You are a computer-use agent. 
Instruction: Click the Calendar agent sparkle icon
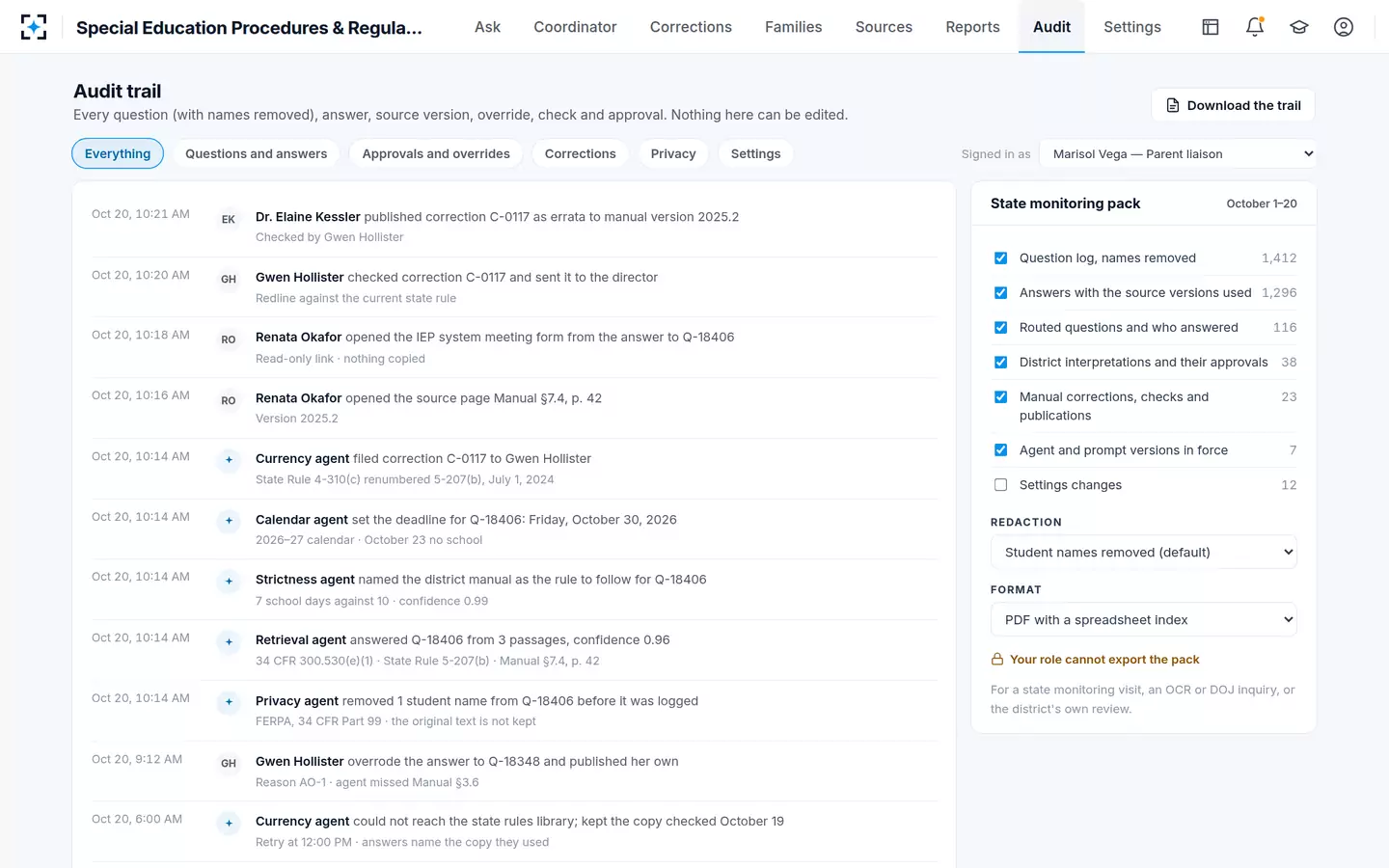(x=229, y=521)
